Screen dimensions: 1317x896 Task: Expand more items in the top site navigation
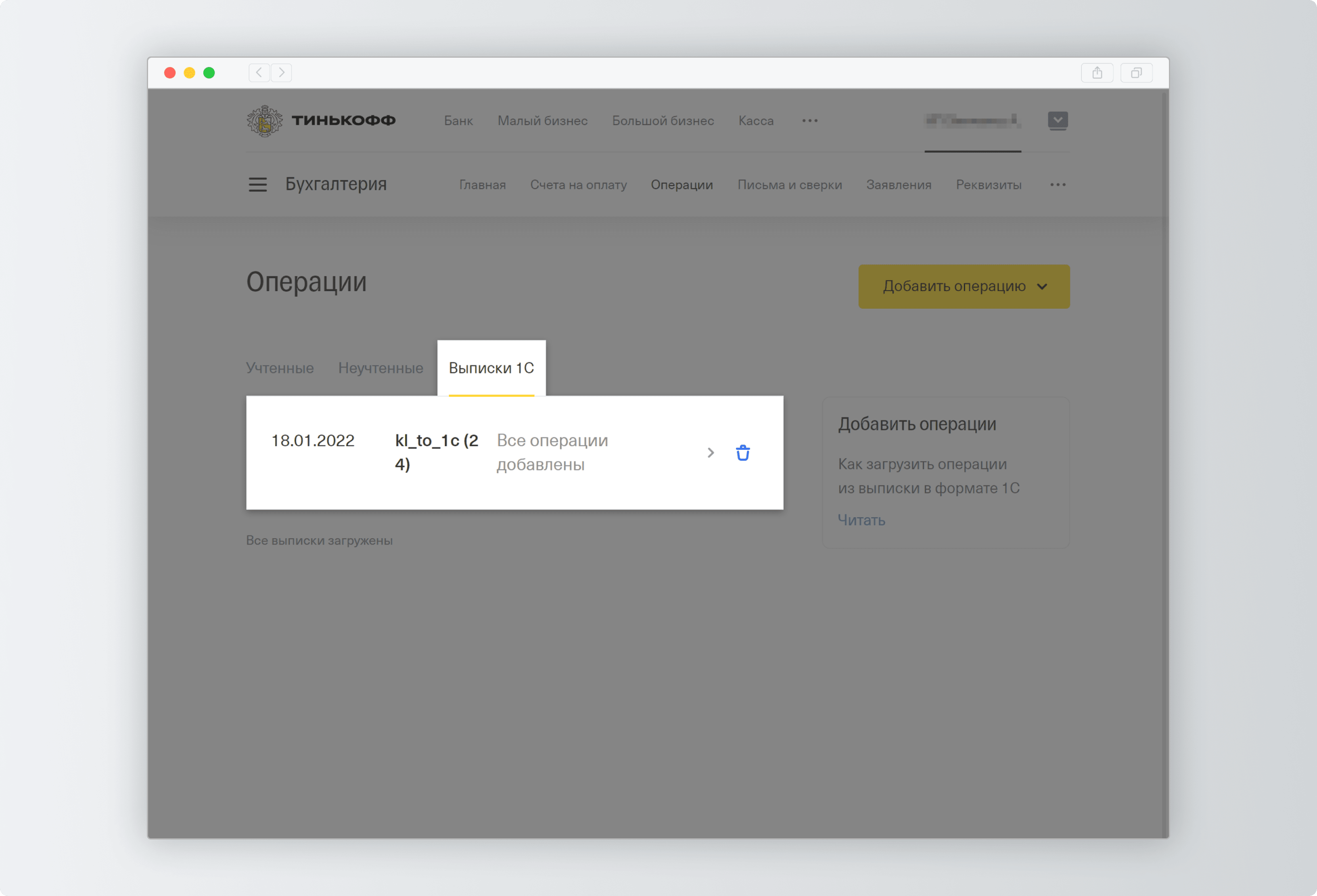click(810, 121)
